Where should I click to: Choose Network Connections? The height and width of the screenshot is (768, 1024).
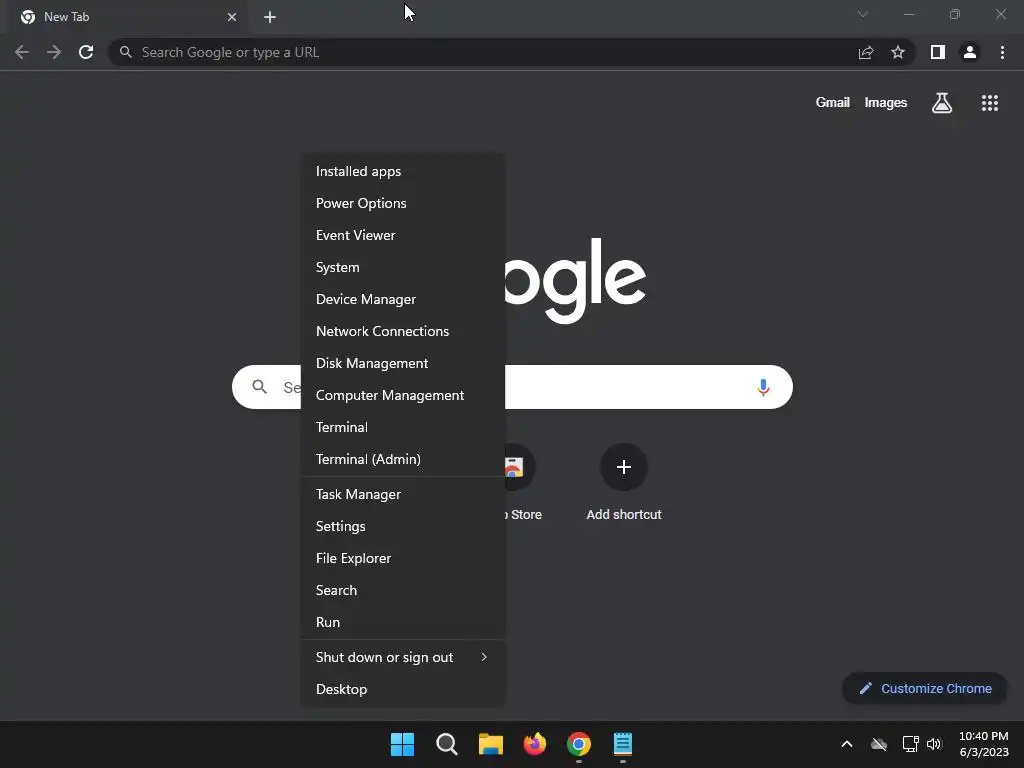[x=402, y=331]
